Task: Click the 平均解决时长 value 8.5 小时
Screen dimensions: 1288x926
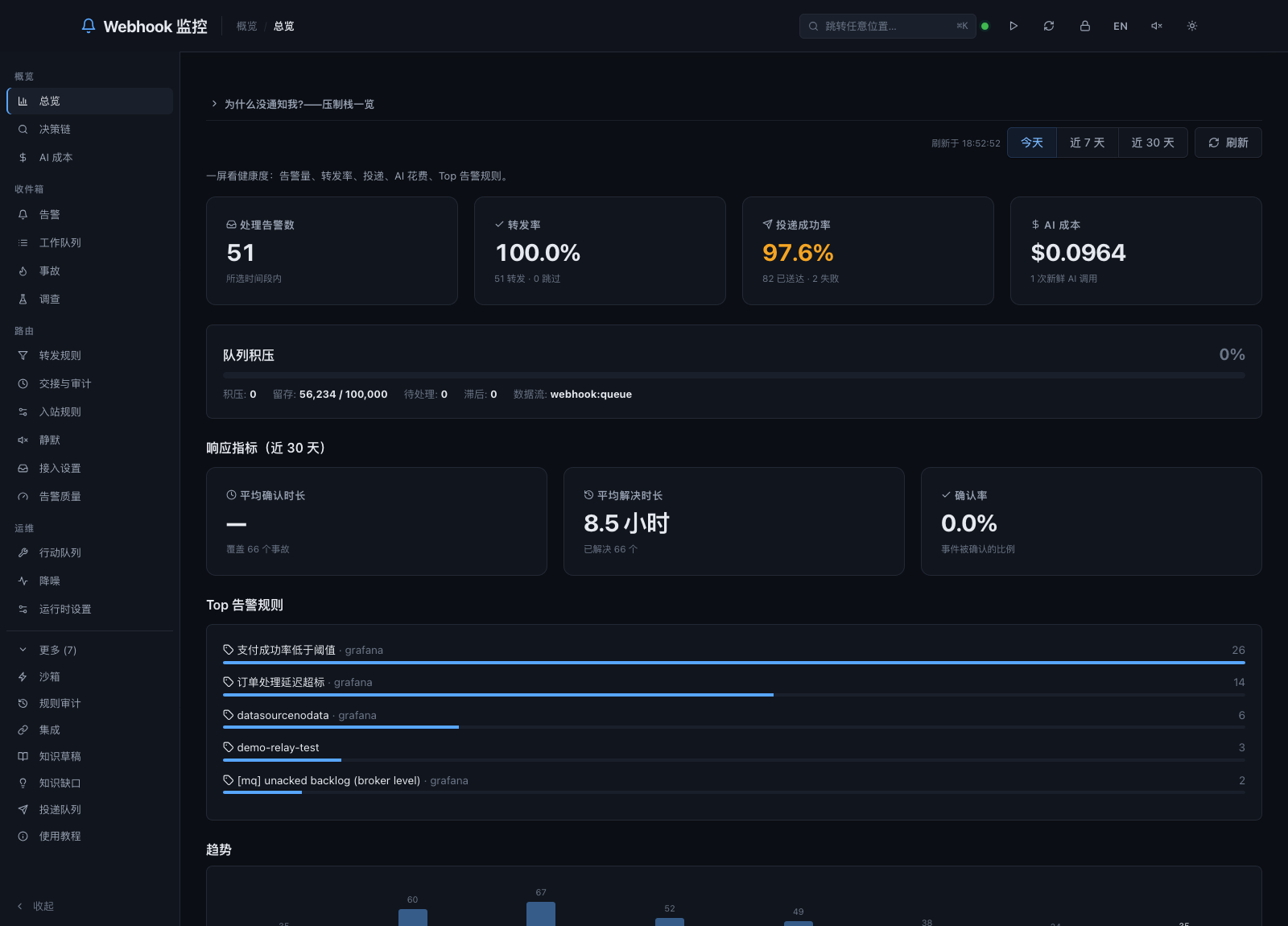Action: pyautogui.click(x=626, y=523)
